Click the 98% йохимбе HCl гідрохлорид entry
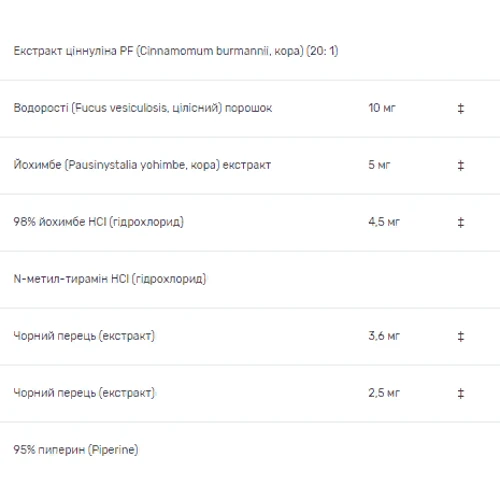Viewport: 500px width, 500px height. [98, 222]
